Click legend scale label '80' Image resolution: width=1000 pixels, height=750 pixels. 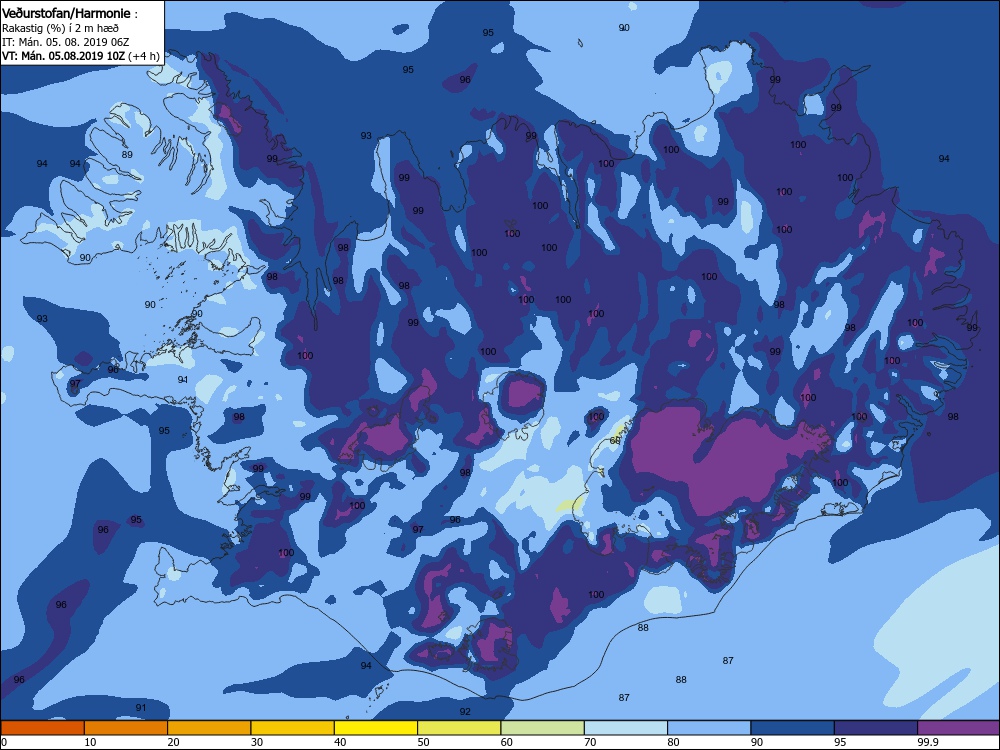[673, 742]
